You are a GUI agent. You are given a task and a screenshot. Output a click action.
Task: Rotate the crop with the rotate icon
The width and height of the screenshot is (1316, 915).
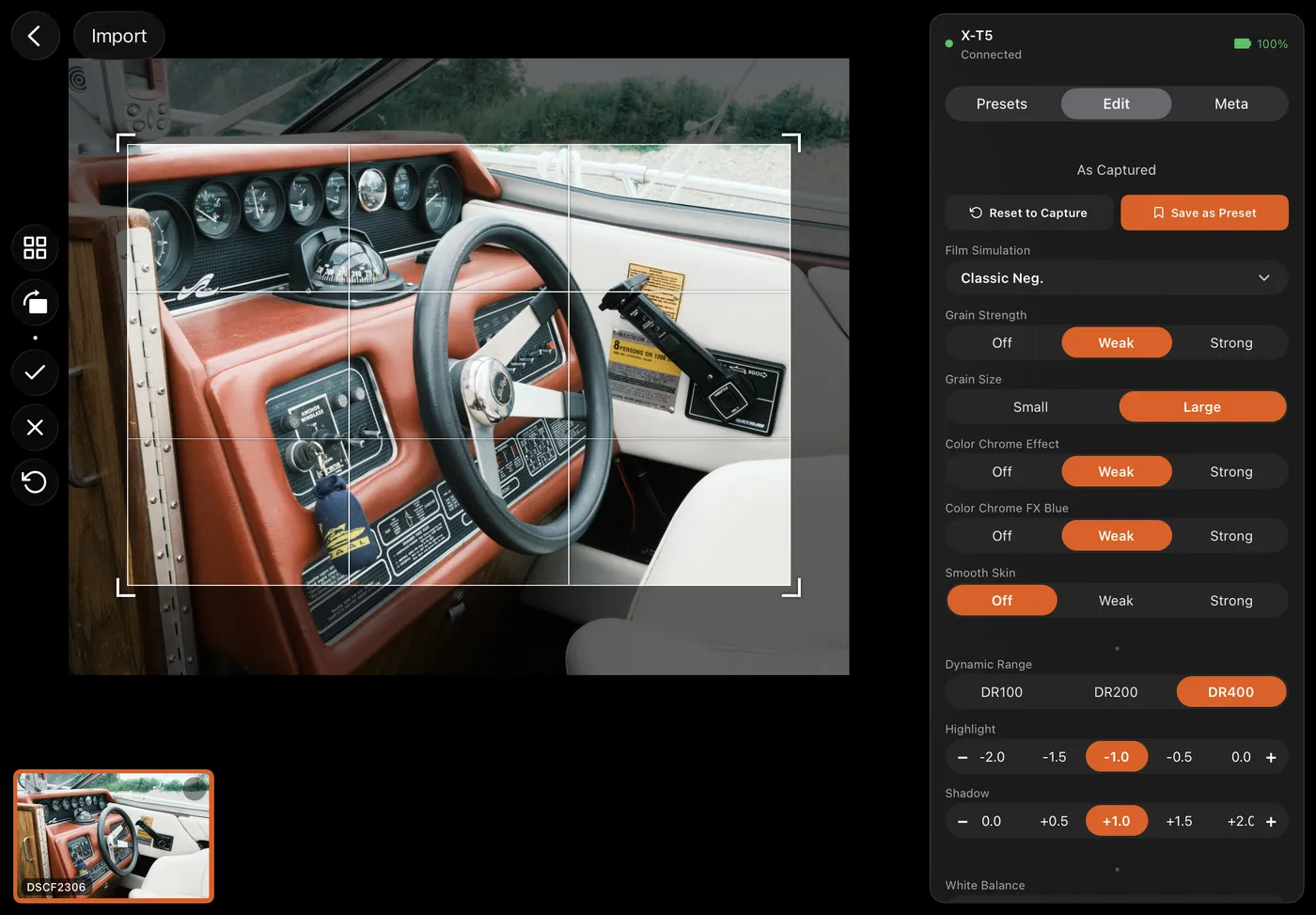pyautogui.click(x=35, y=303)
